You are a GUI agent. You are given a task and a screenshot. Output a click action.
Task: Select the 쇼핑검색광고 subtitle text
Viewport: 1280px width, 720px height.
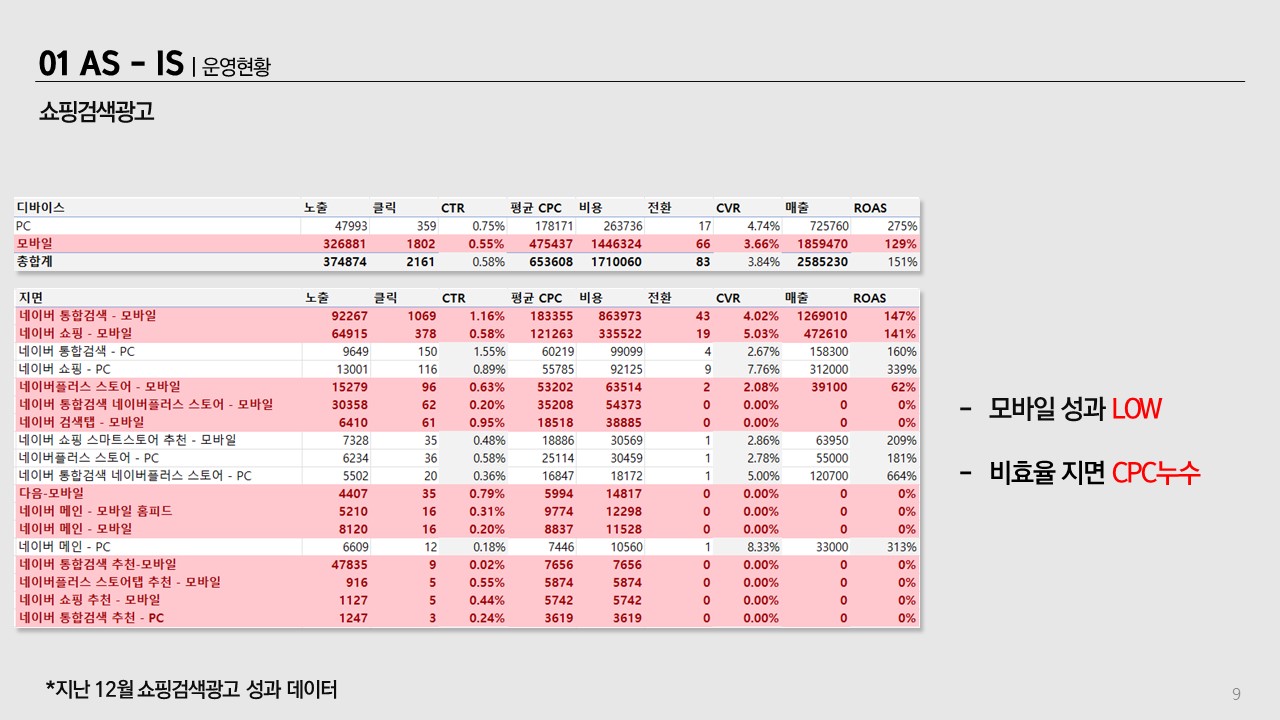tap(96, 112)
